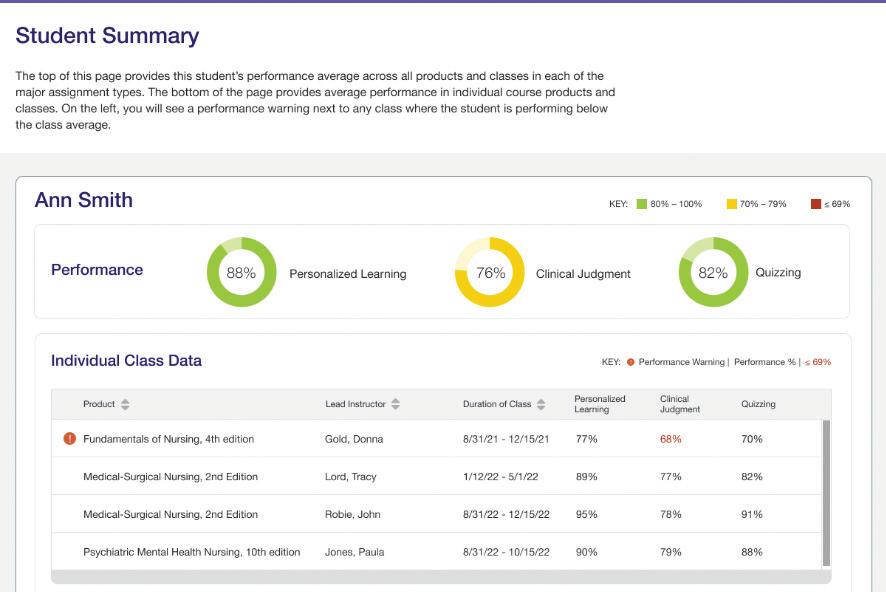886x592 pixels.
Task: Click the Quizzing column header
Action: pyautogui.click(x=758, y=404)
